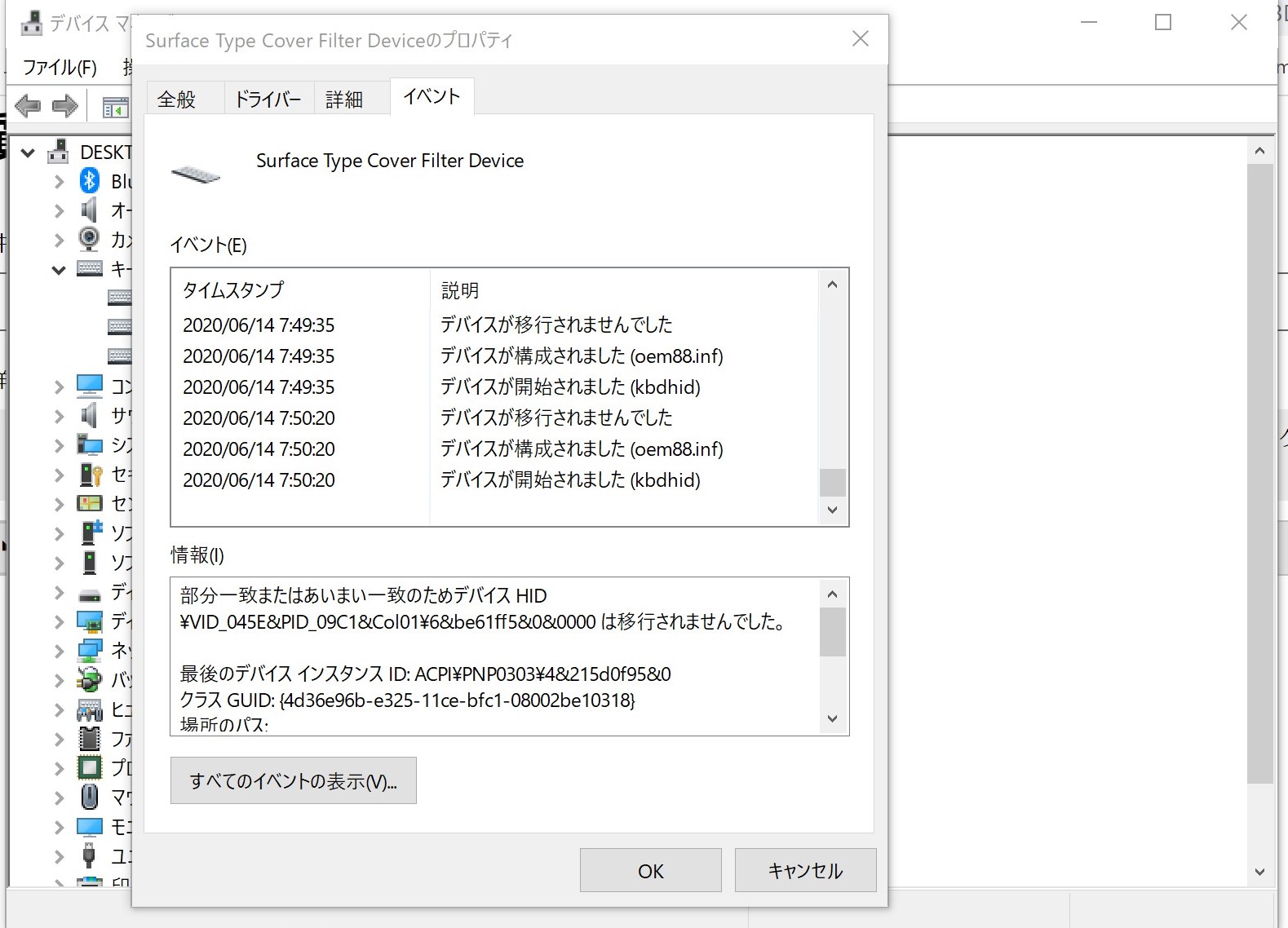Click the Device Manager vertical scrollbar thumb
This screenshot has width=1288, height=928.
pyautogui.click(x=1260, y=473)
